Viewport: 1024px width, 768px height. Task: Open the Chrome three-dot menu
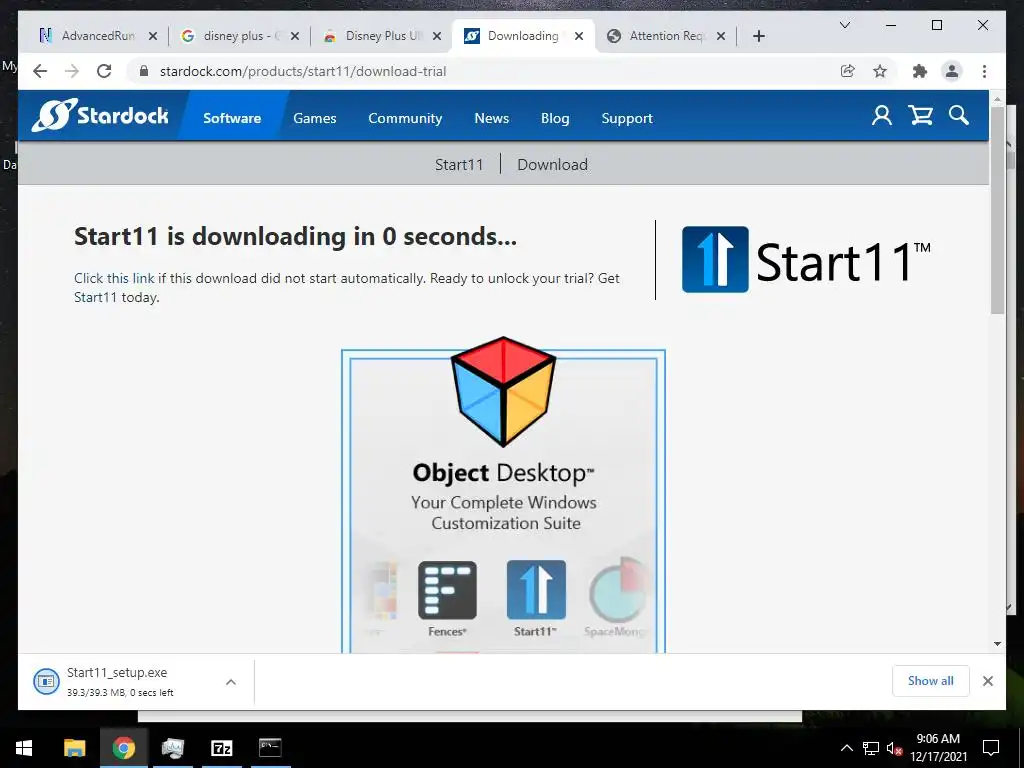pyautogui.click(x=984, y=71)
